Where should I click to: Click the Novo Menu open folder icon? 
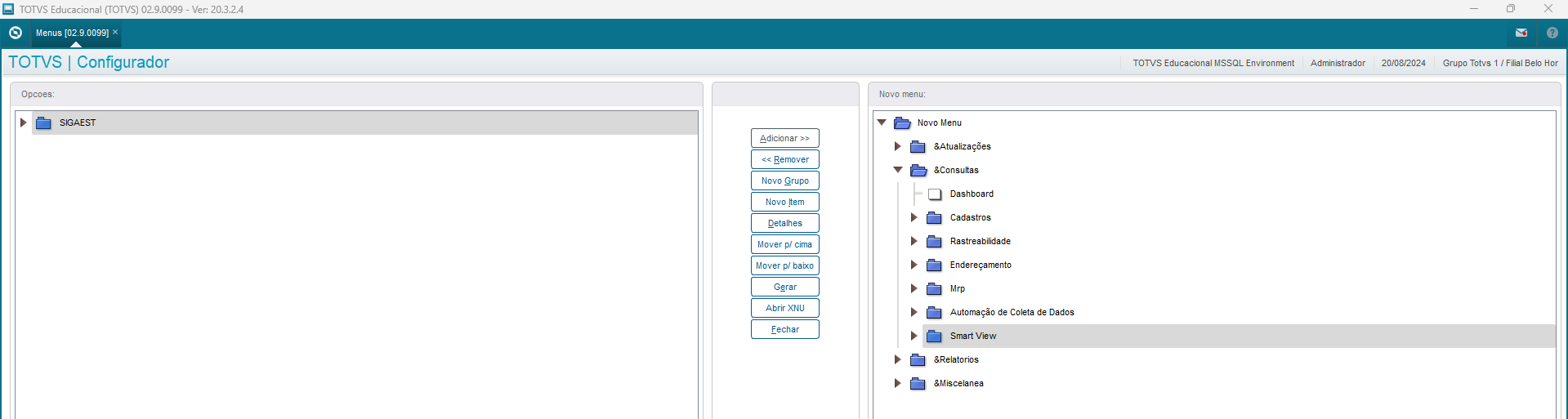pos(902,123)
